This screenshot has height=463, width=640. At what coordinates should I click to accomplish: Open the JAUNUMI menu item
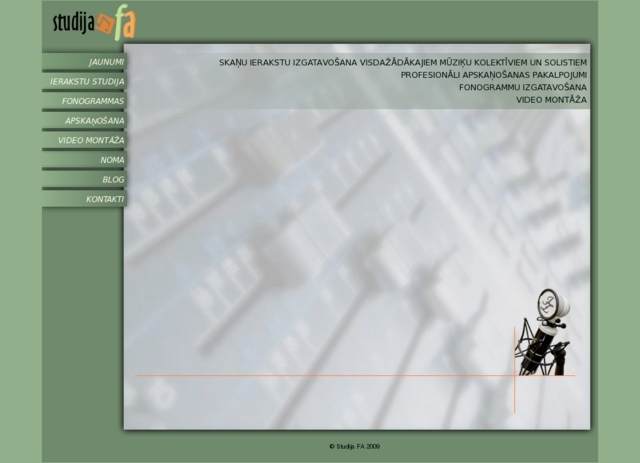coord(106,62)
